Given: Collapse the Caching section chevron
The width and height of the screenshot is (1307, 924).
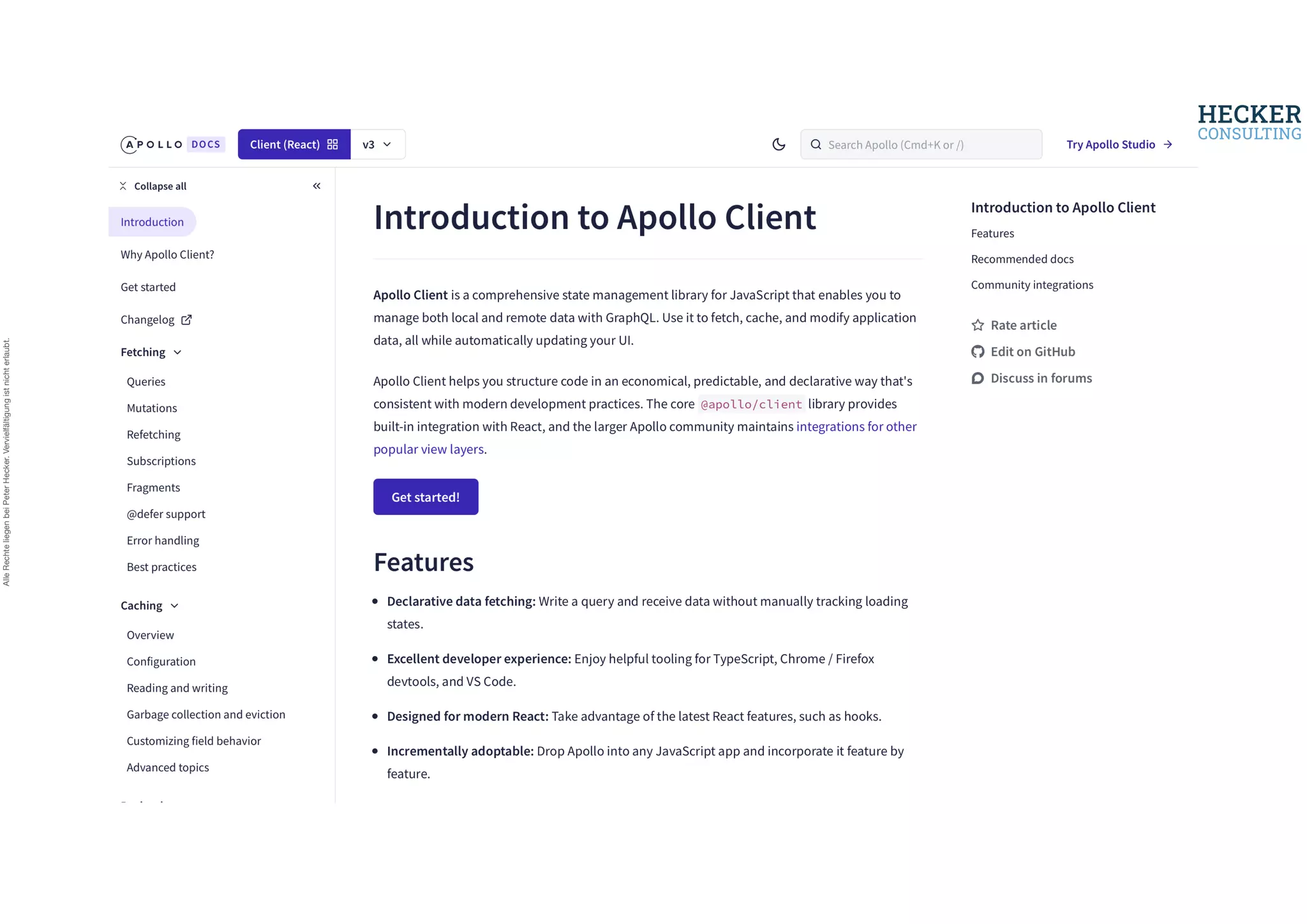Looking at the screenshot, I should coord(174,606).
